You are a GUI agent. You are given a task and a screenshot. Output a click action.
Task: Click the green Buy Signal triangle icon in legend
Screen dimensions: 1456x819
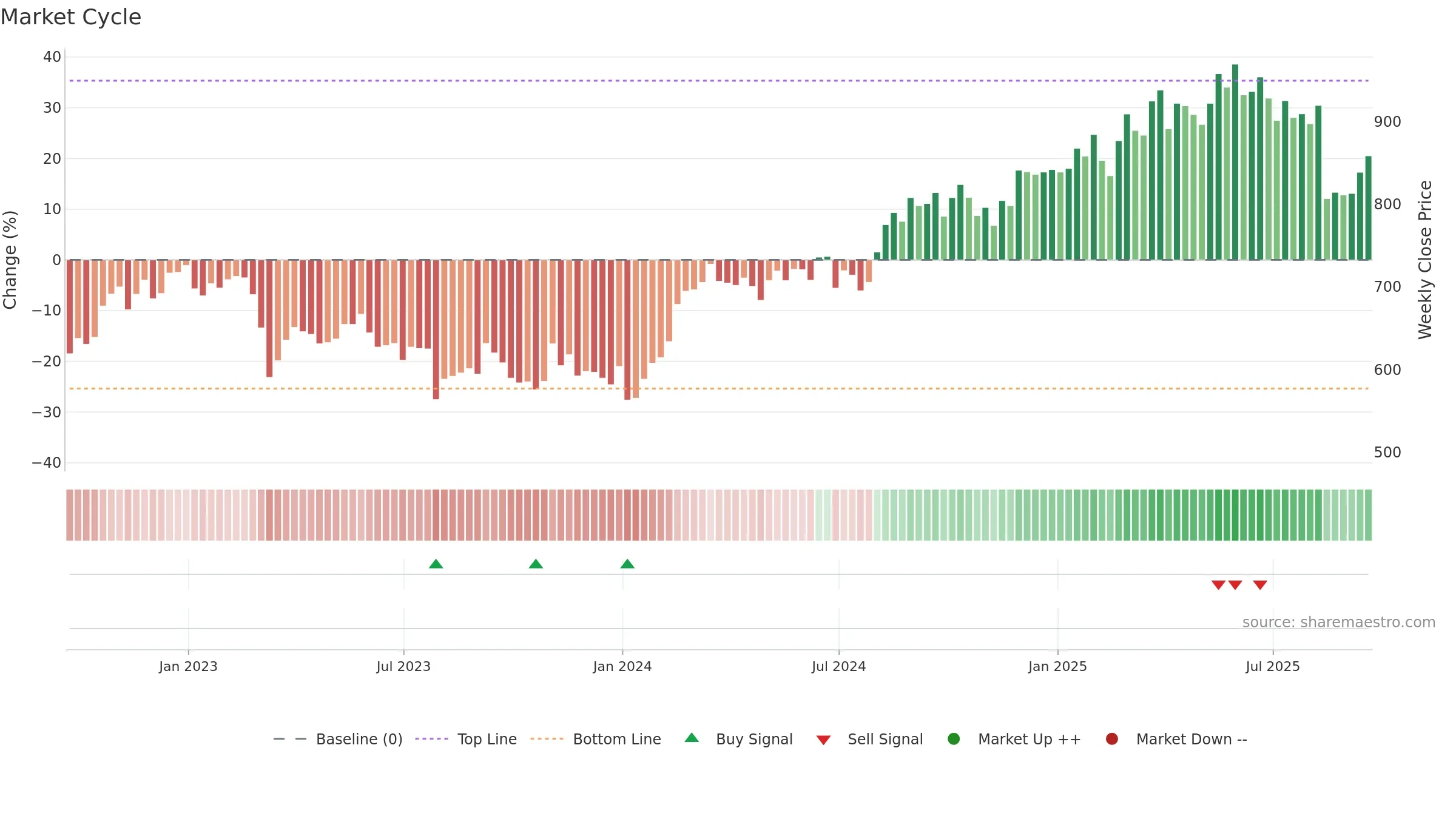pos(692,738)
